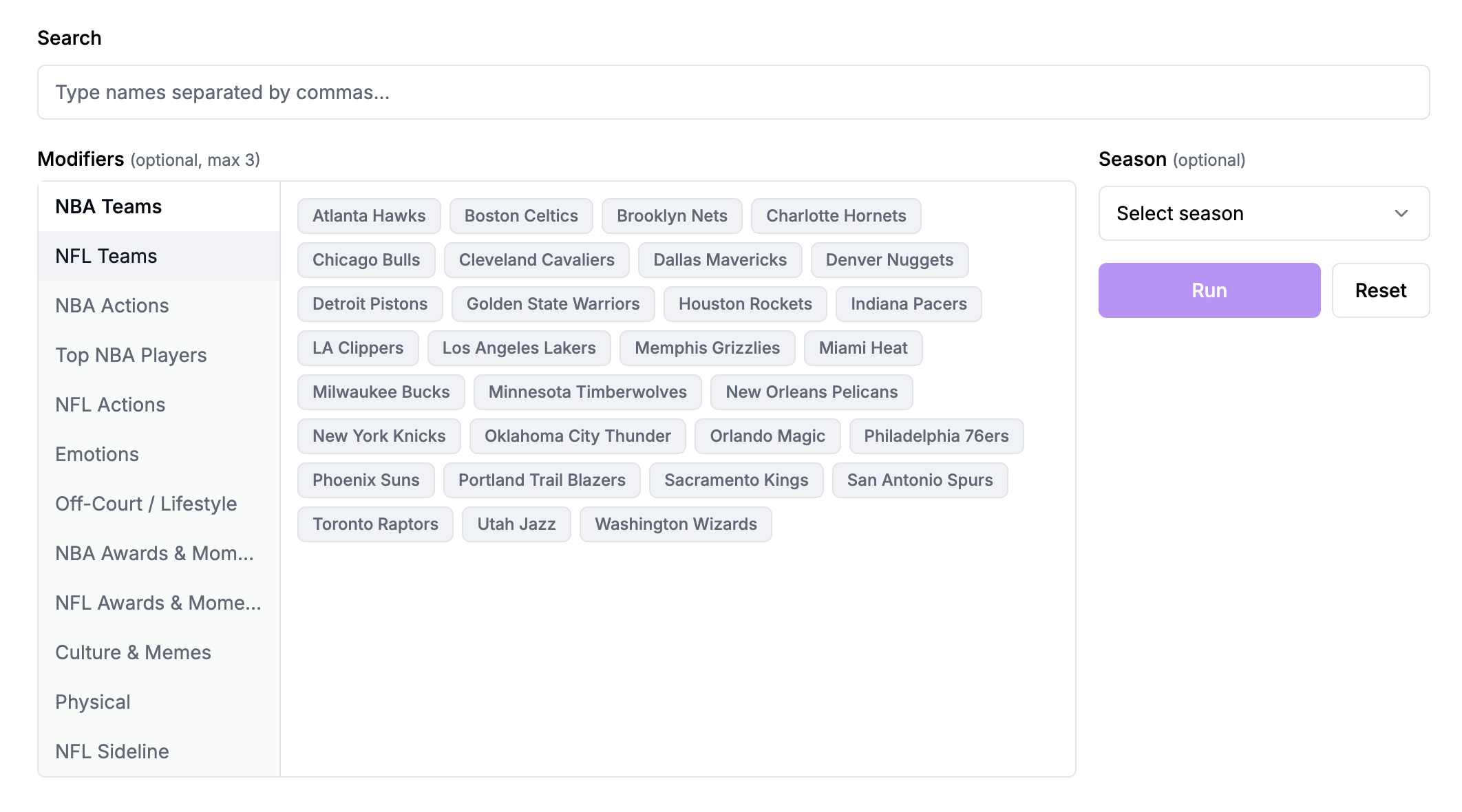Image resolution: width=1462 pixels, height=812 pixels.
Task: Select the Golden State Warriors chip
Action: click(x=553, y=304)
